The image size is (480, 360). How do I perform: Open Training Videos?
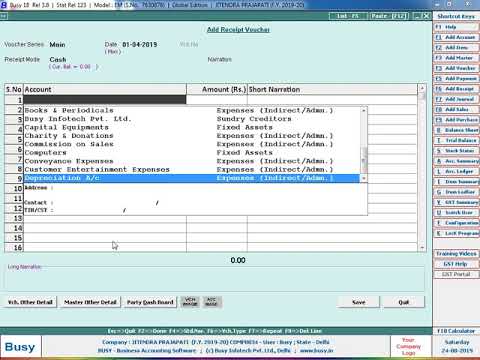tap(456, 254)
